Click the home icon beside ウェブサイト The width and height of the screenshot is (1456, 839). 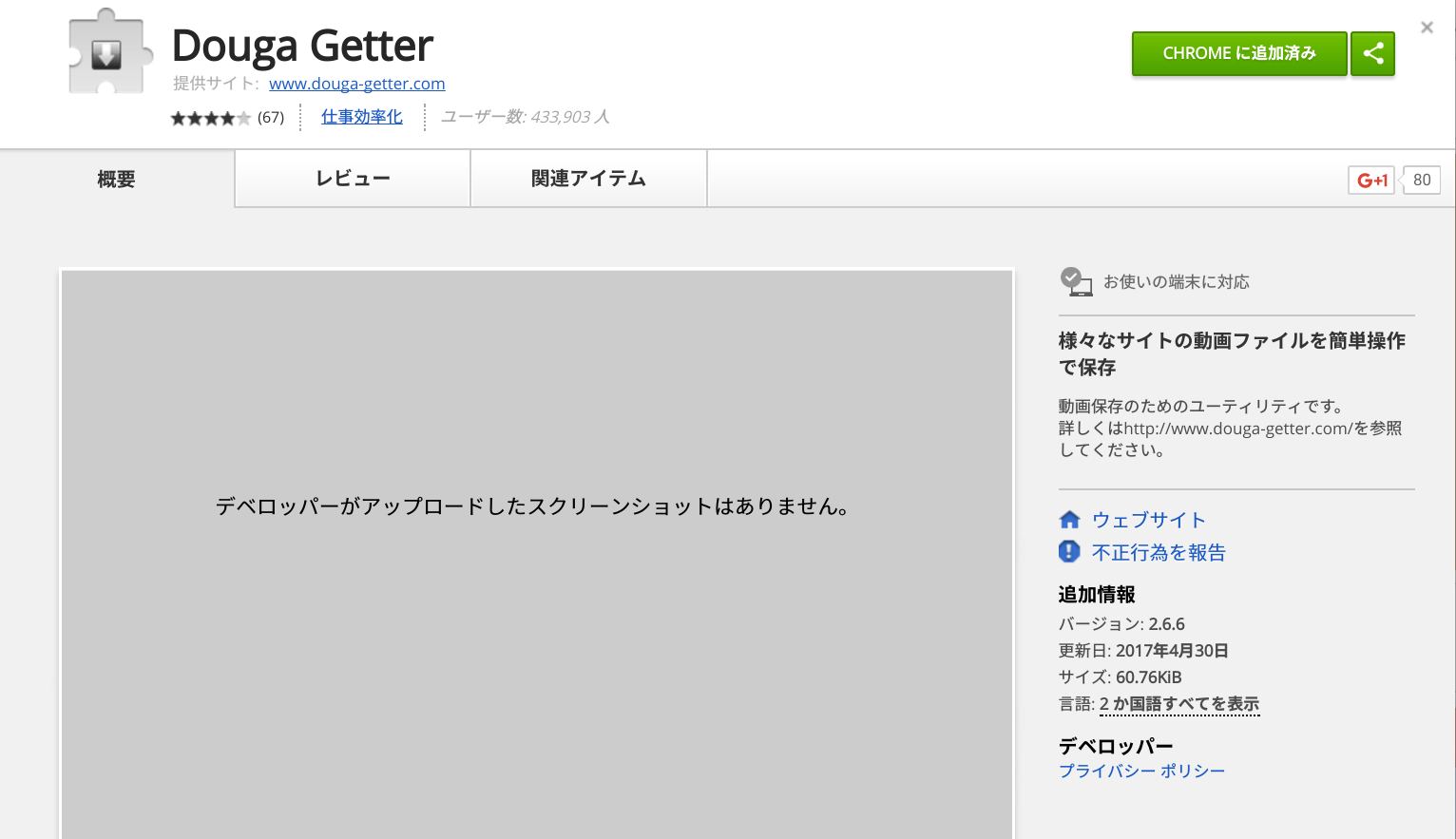[1070, 520]
